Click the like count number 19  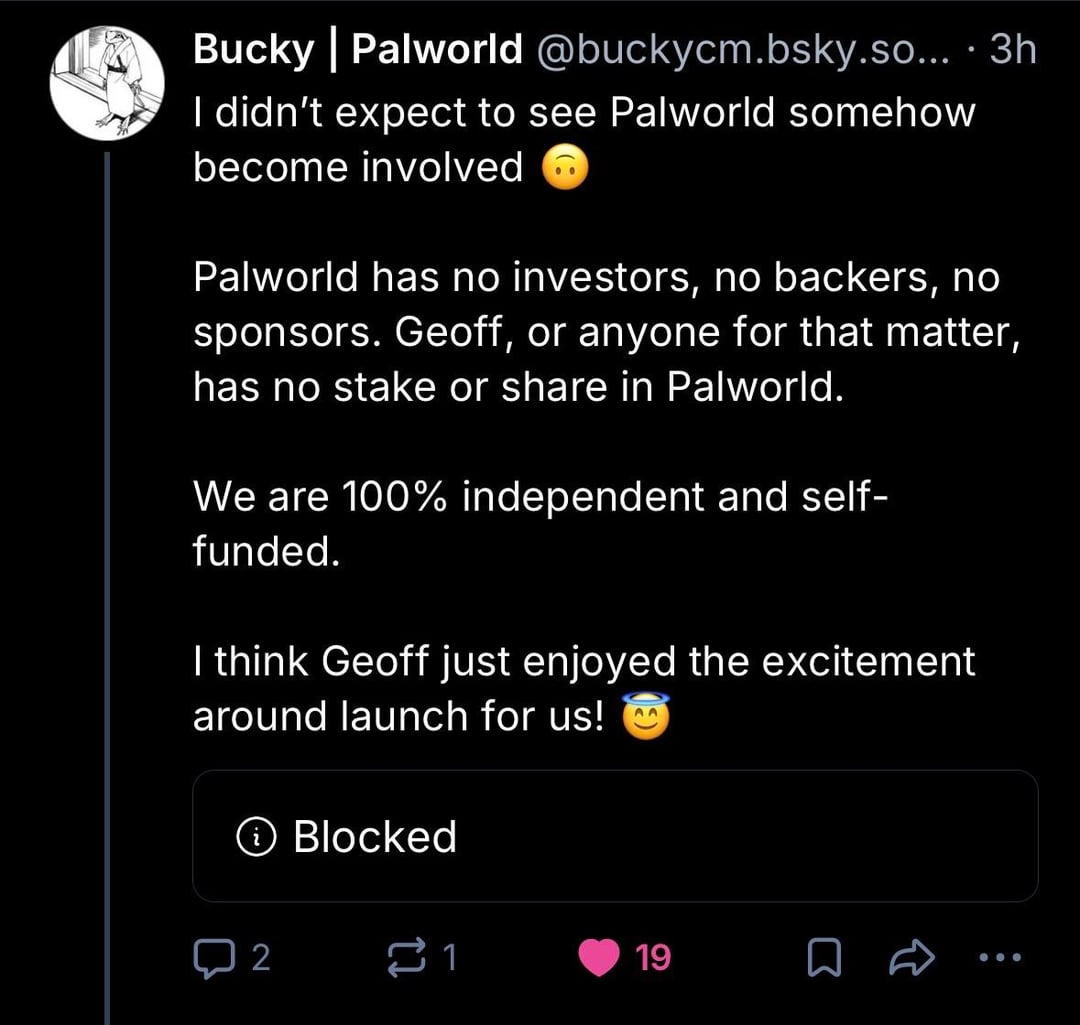pos(653,960)
